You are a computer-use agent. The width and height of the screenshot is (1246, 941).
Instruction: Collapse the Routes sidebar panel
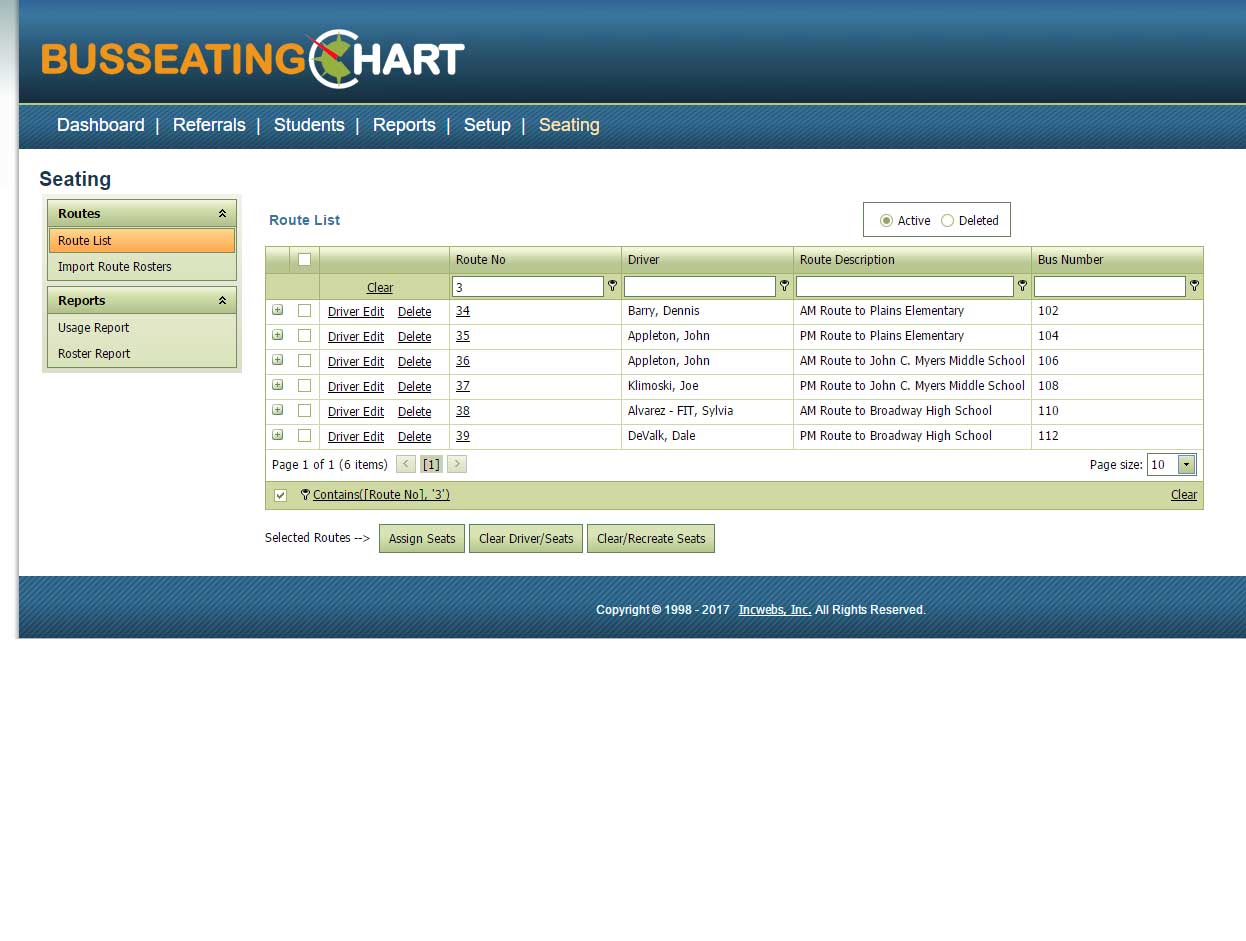pyautogui.click(x=222, y=214)
